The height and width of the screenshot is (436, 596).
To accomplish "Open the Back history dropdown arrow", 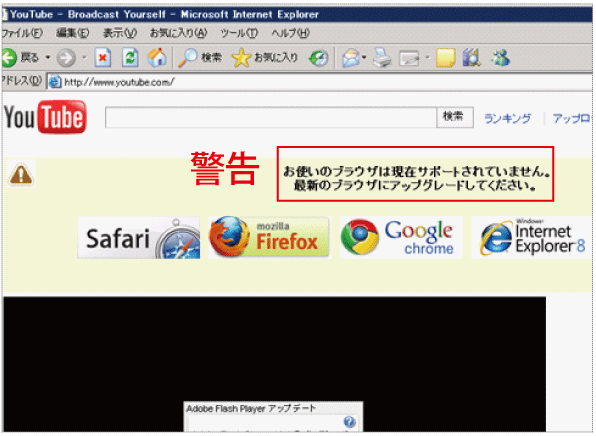I will tap(48, 58).
